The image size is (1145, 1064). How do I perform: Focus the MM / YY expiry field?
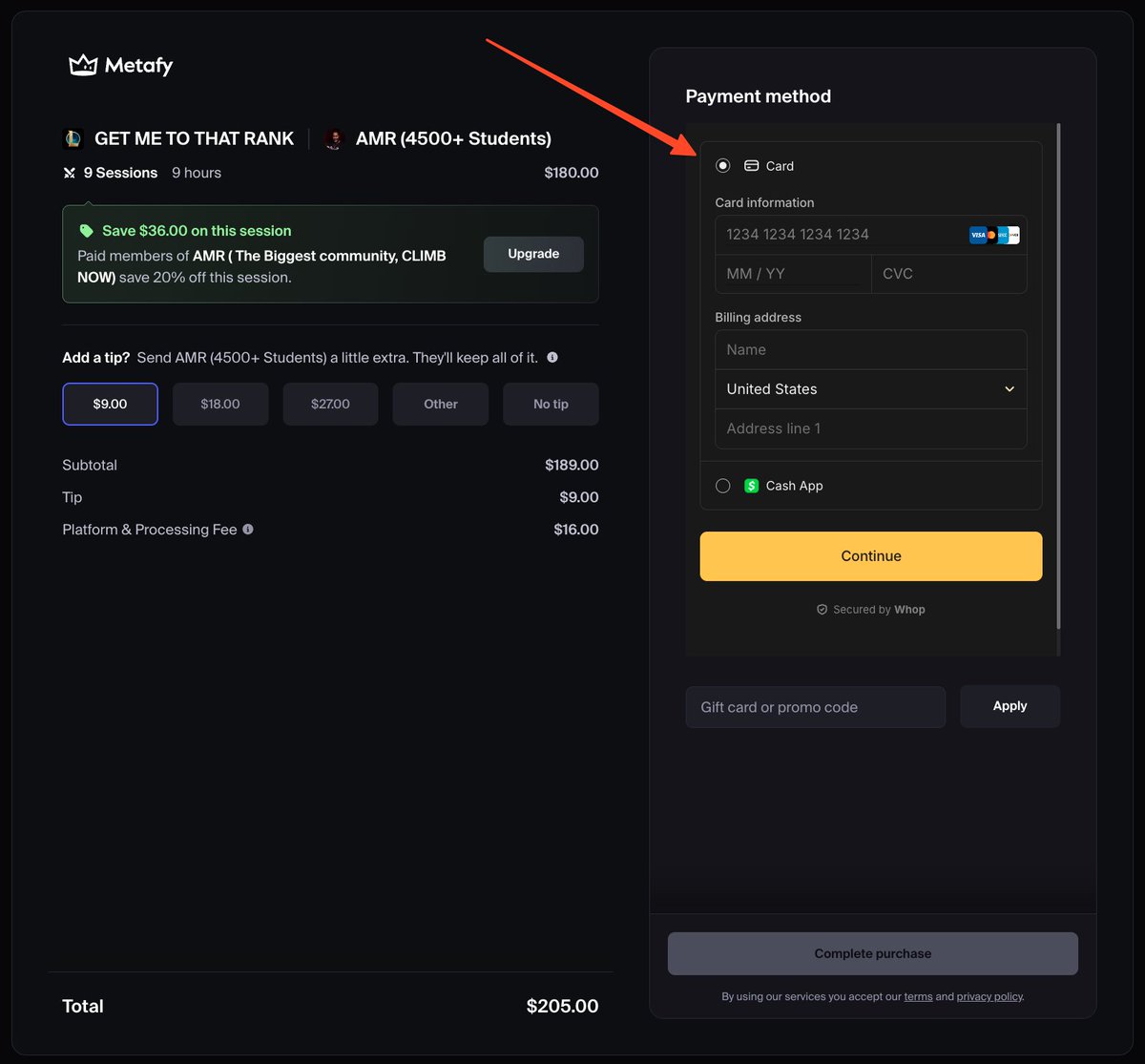(793, 274)
